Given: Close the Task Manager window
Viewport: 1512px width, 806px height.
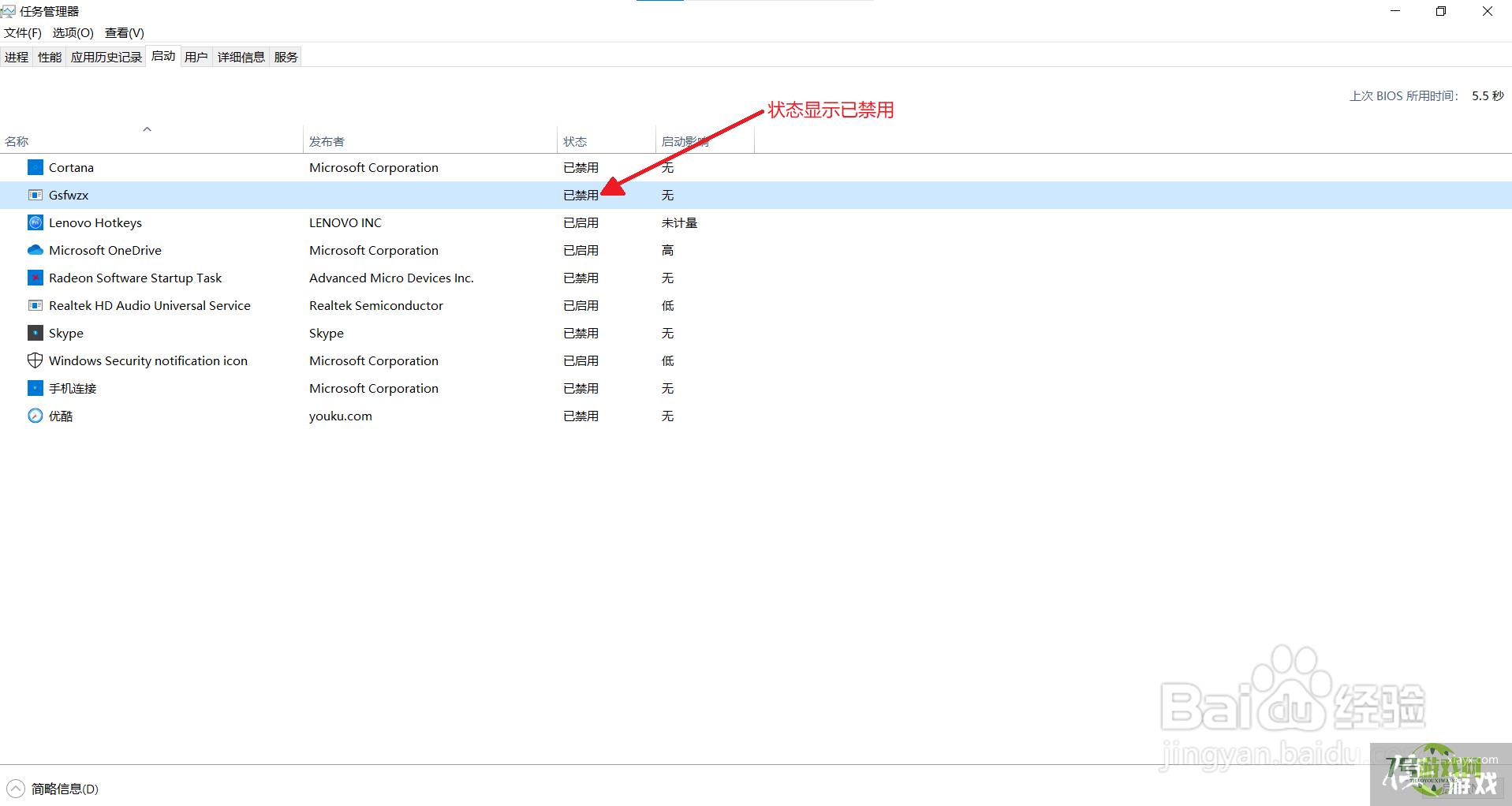Looking at the screenshot, I should tap(1488, 11).
